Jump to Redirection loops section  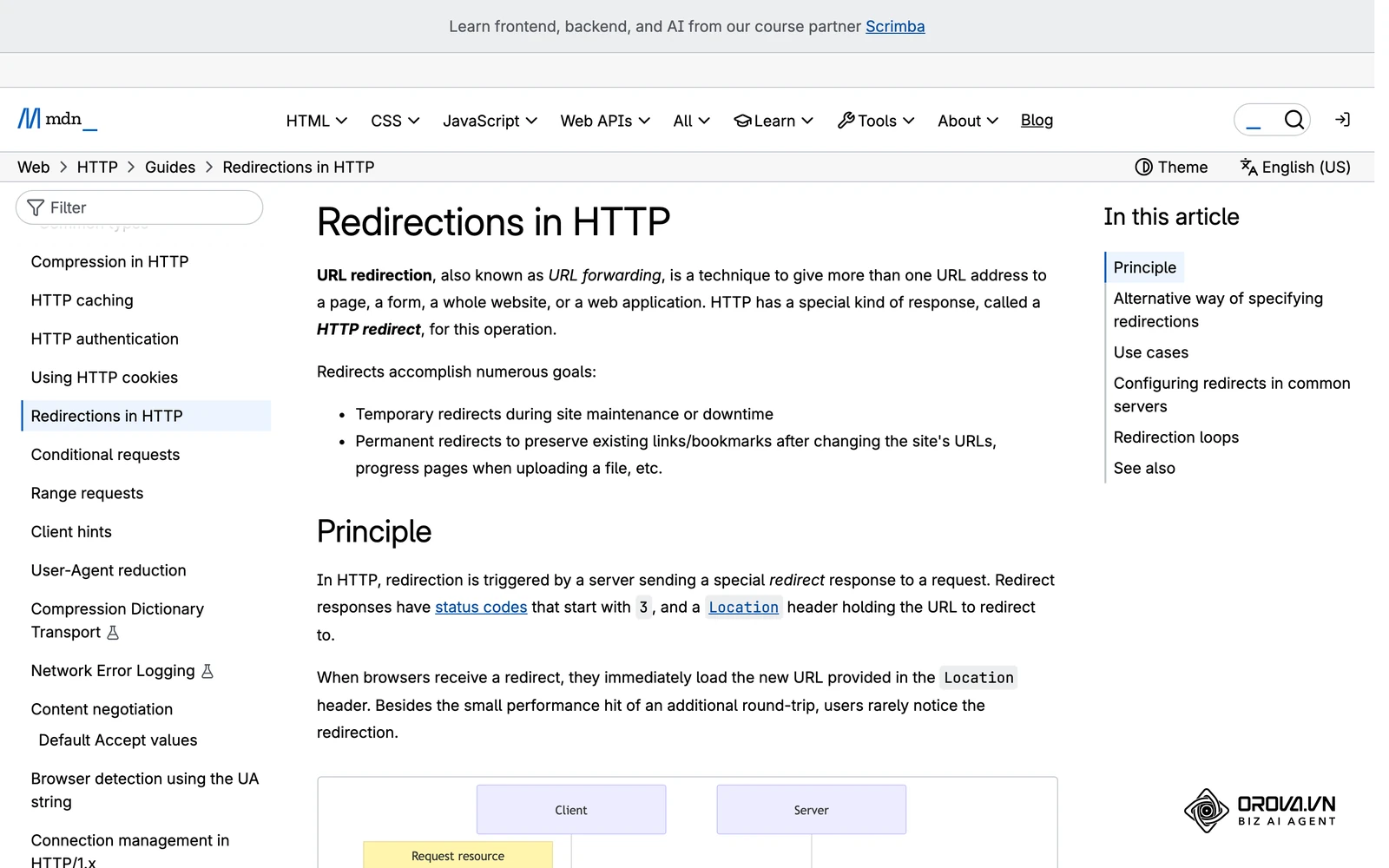point(1176,437)
